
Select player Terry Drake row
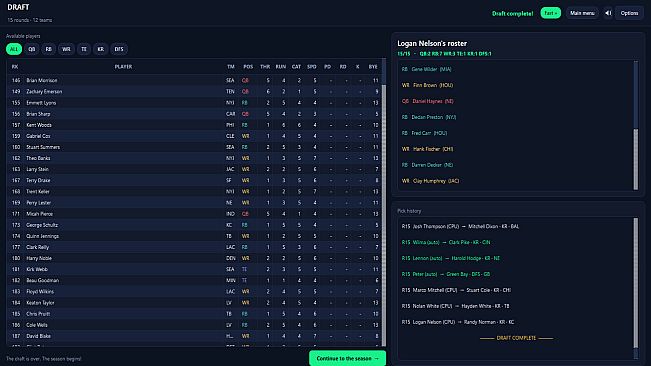click(193, 181)
